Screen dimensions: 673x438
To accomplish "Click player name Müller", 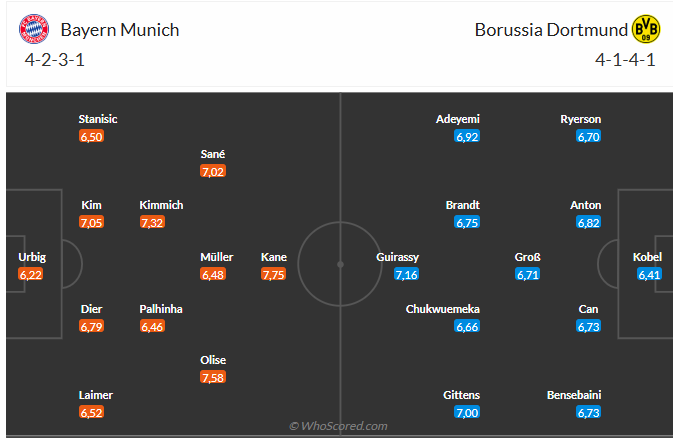I will pyautogui.click(x=217, y=257).
